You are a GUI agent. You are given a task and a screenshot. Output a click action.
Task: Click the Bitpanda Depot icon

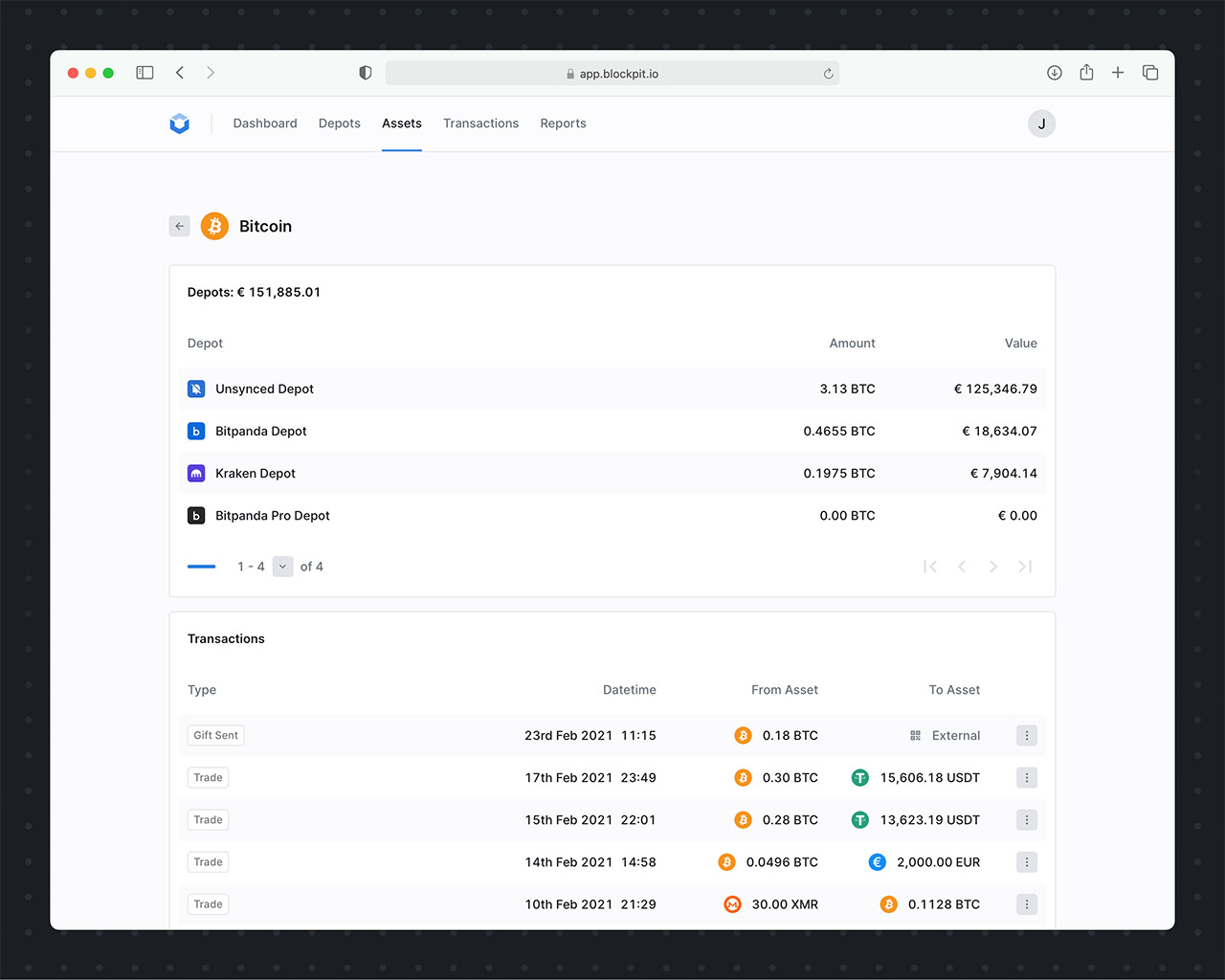click(196, 431)
